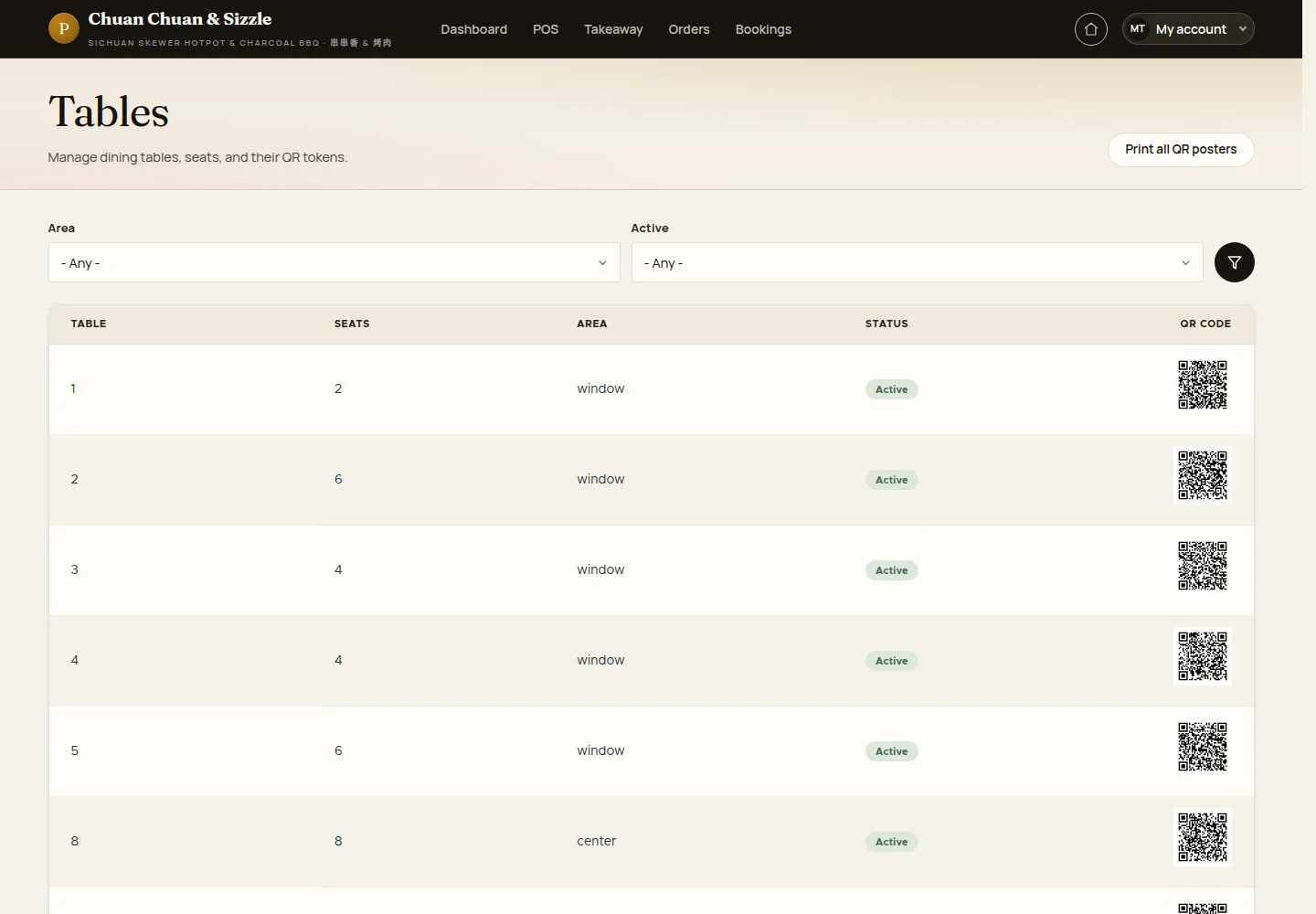Click the Tables page heading
Screen dimensions: 1316x914
[109, 112]
